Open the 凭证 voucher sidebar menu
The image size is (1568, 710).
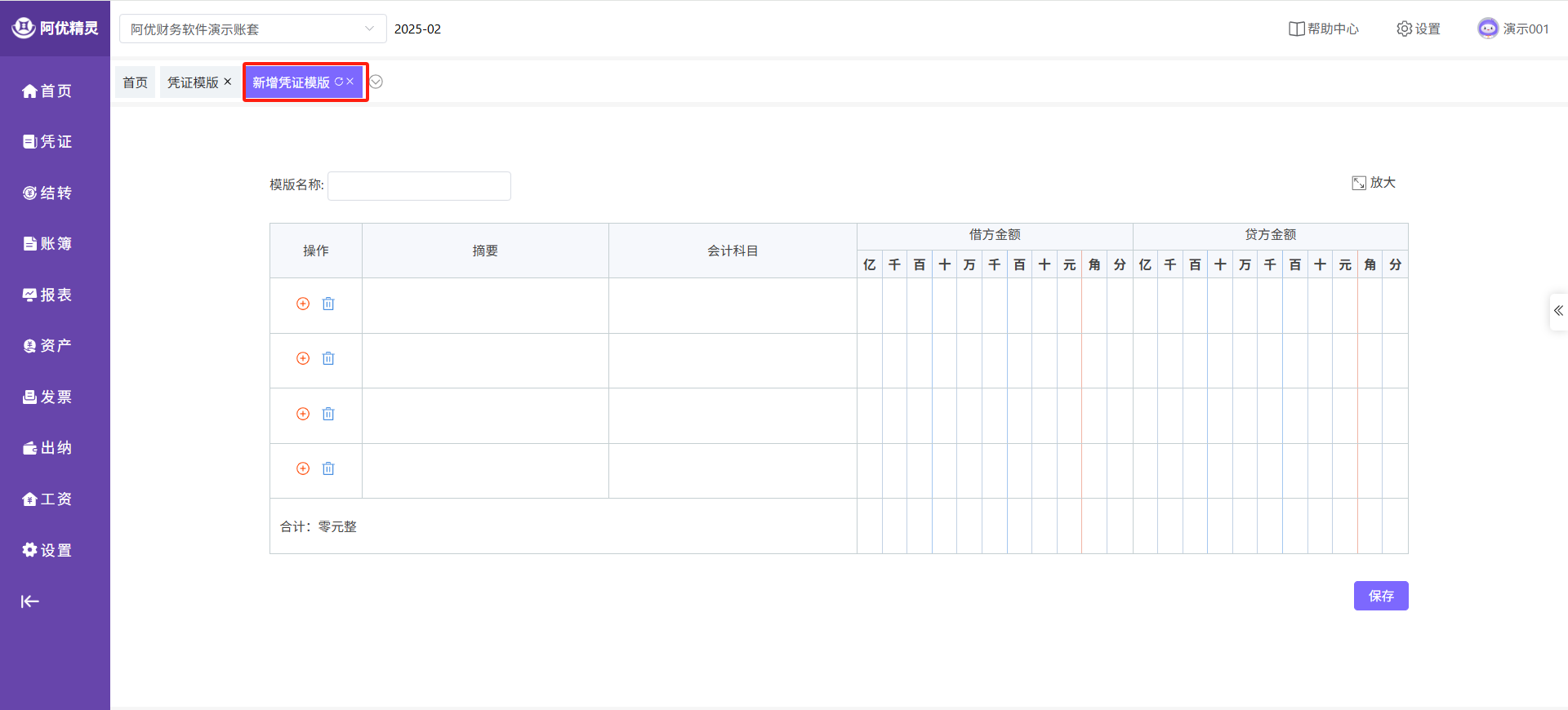[47, 142]
